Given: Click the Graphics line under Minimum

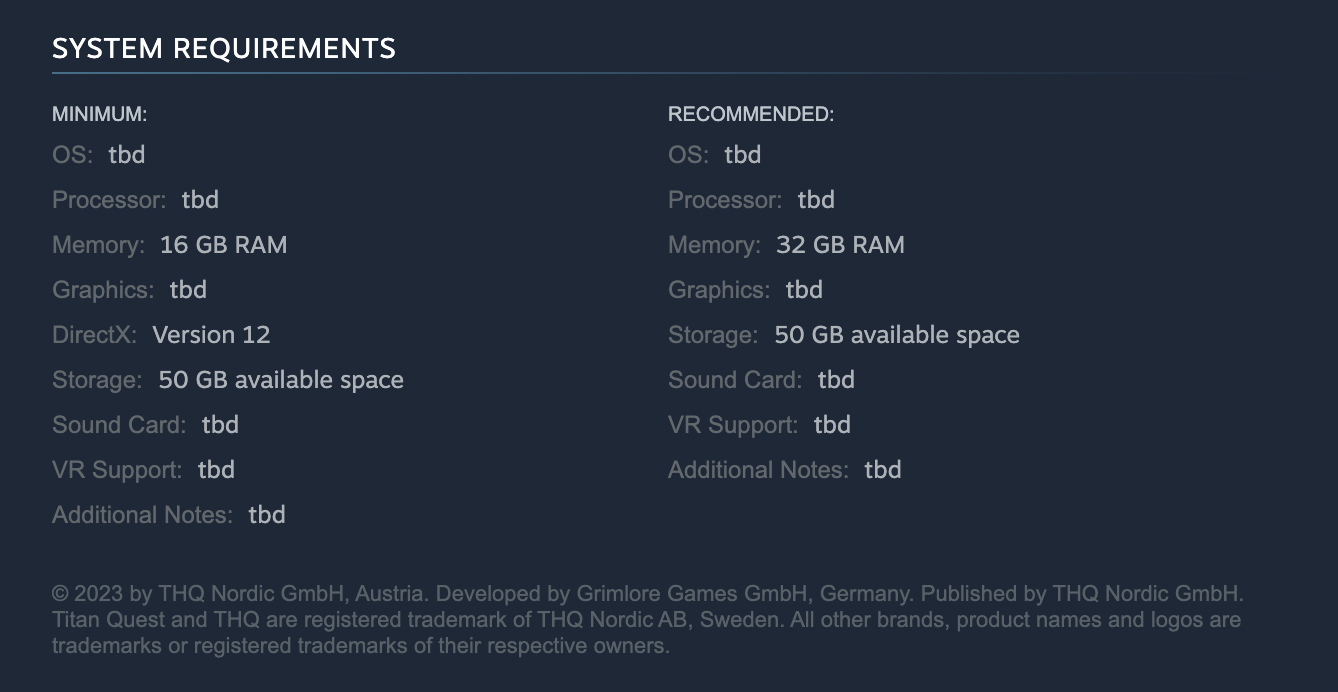Looking at the screenshot, I should 129,290.
